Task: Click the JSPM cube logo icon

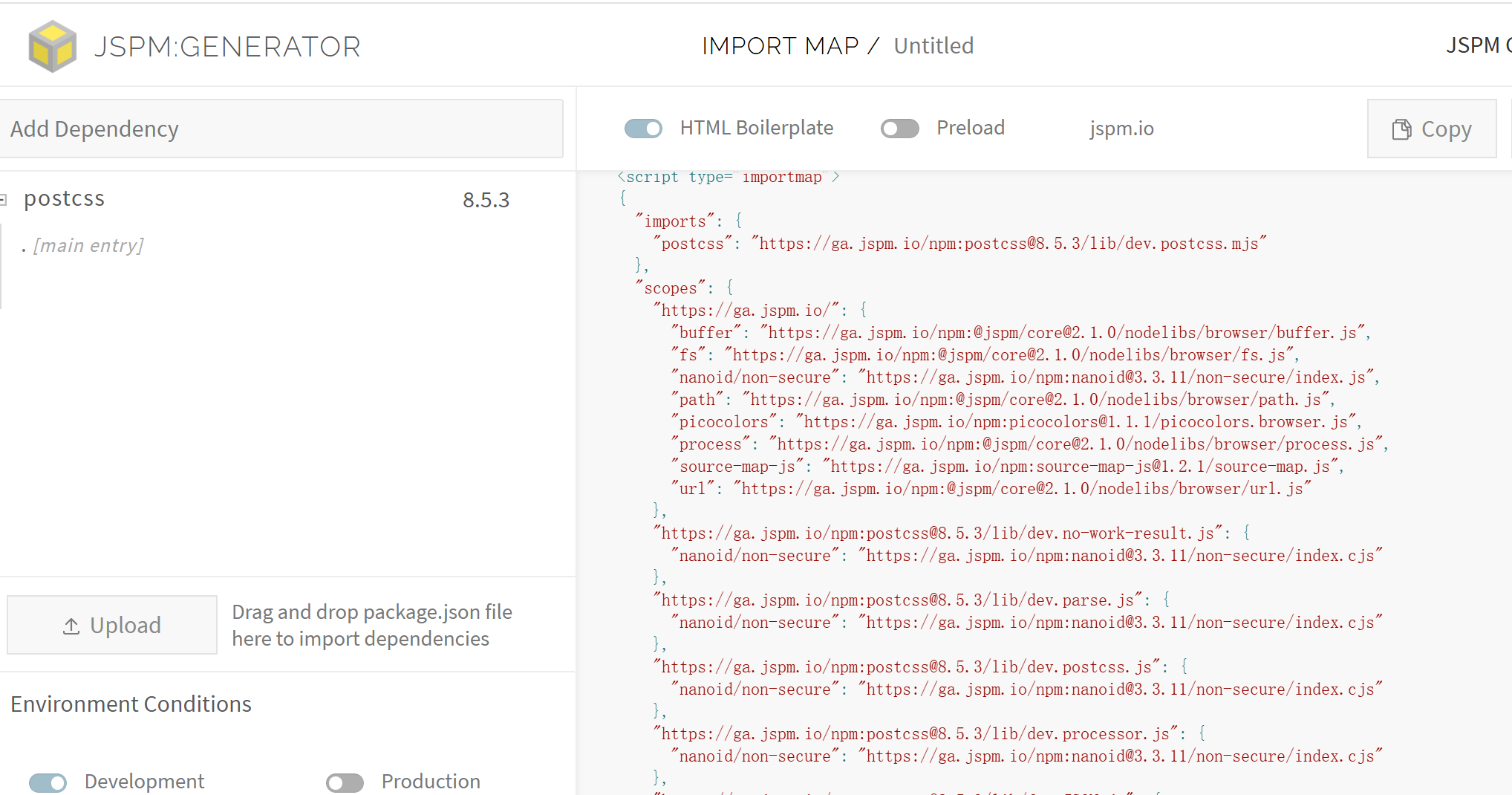Action: [x=52, y=46]
